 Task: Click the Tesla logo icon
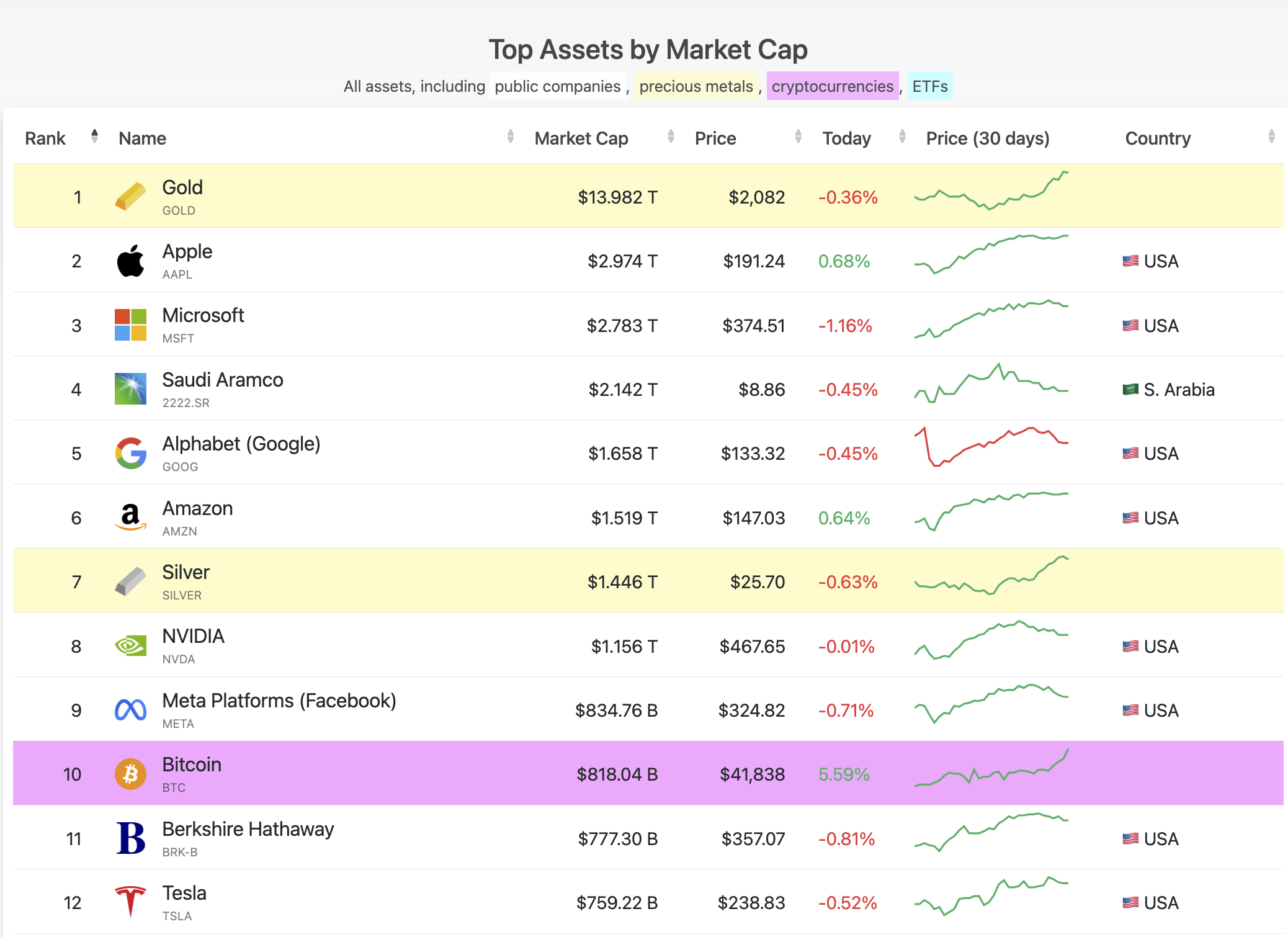(x=130, y=902)
